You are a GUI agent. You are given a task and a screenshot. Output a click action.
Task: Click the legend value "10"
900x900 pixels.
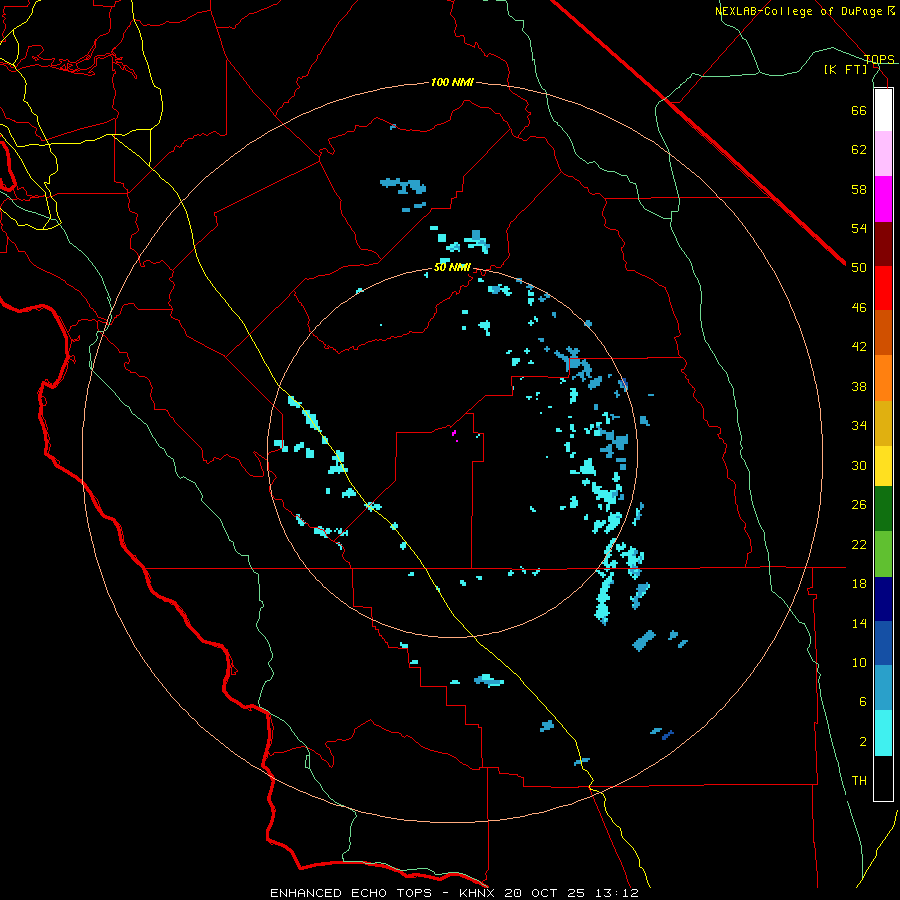(x=859, y=662)
